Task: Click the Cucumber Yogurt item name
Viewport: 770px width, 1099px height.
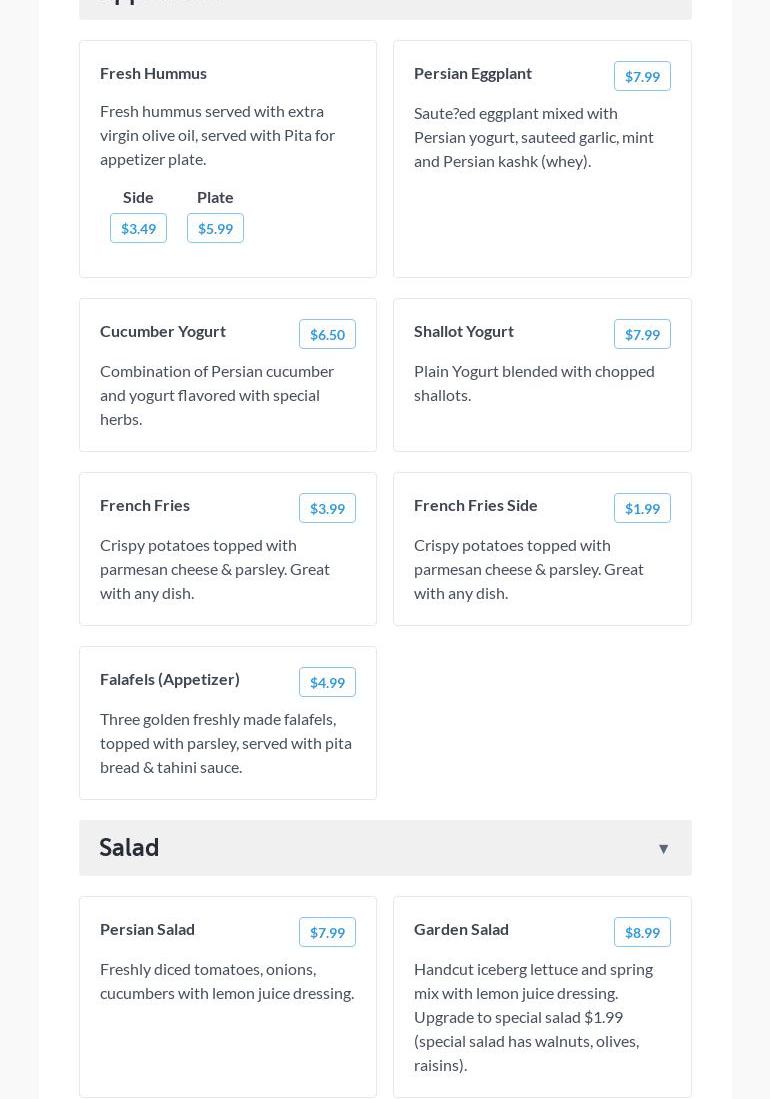Action: click(163, 331)
